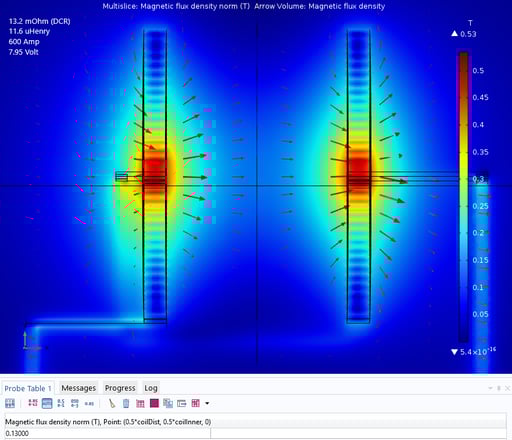
Task: Click the 0.35 label on color legend
Action: pos(480,152)
